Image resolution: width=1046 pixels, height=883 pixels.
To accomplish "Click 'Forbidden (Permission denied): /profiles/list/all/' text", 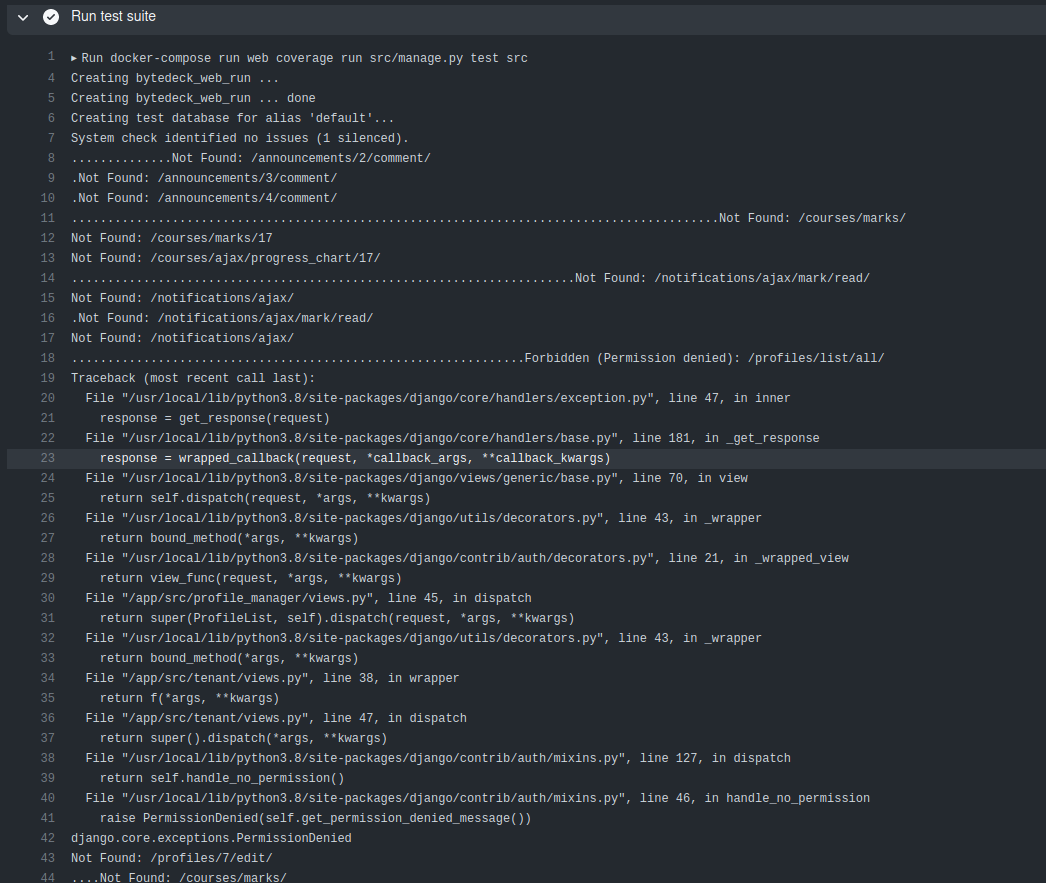I will point(704,358).
